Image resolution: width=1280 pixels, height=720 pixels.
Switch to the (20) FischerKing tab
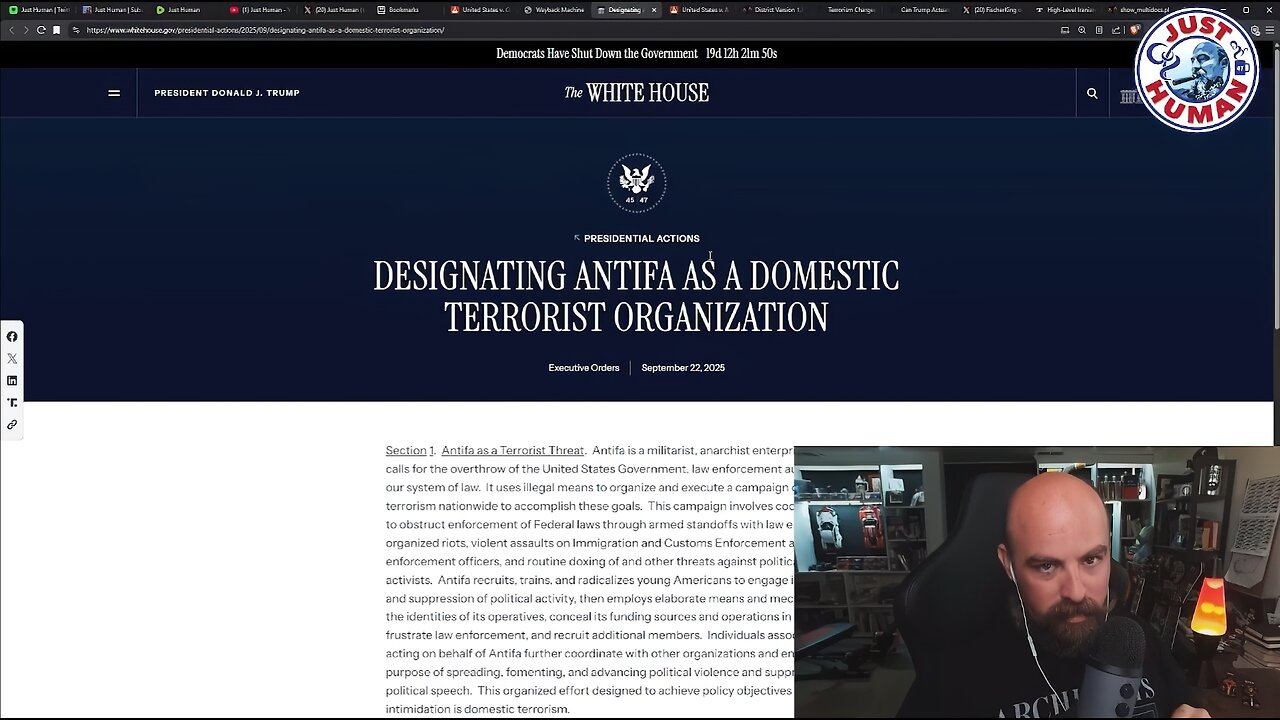click(x=995, y=10)
